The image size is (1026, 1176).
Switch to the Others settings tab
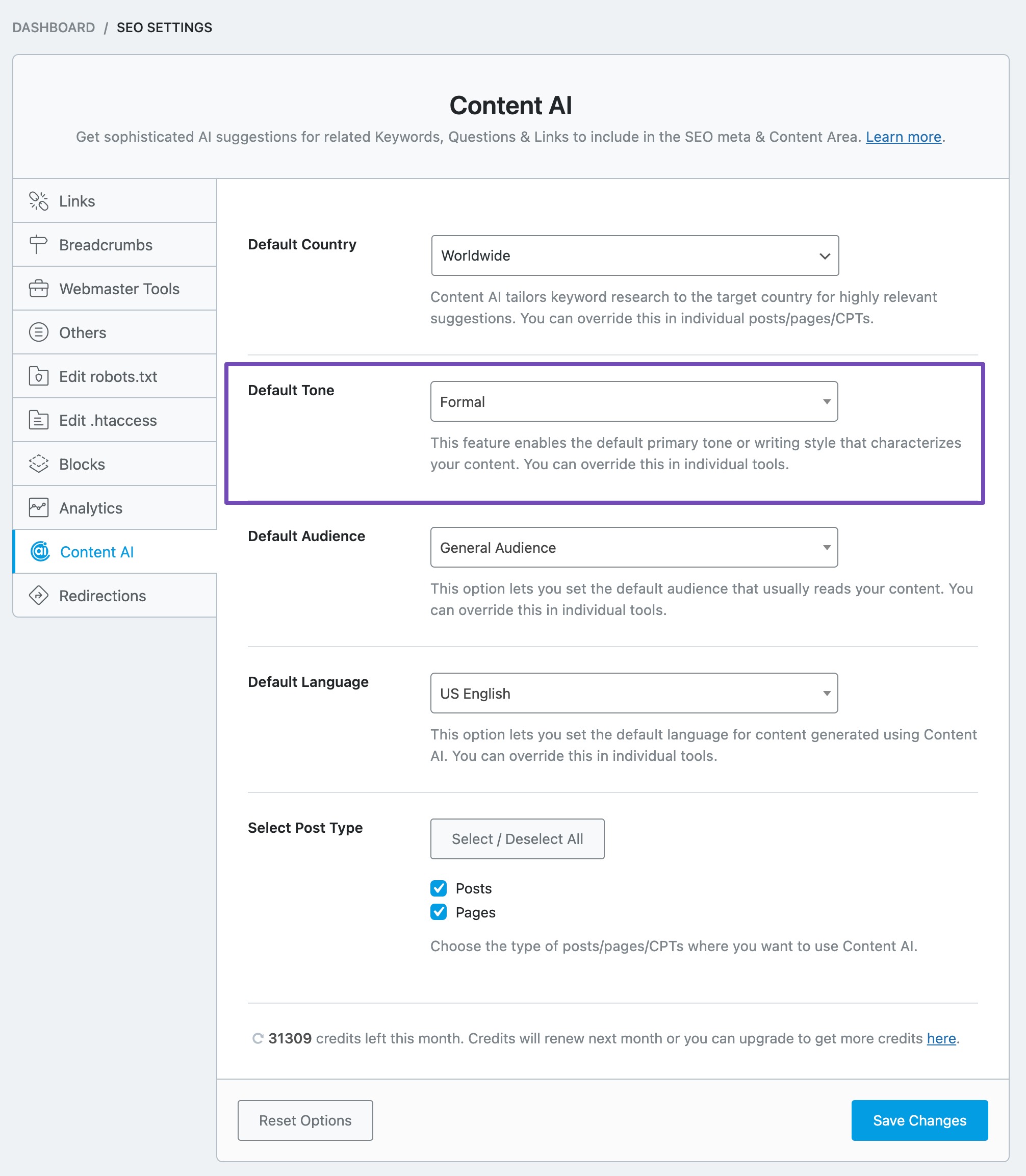coord(115,333)
